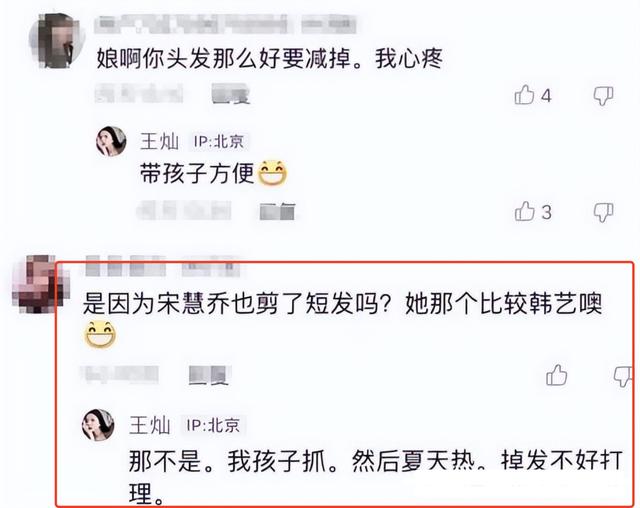Image resolution: width=640 pixels, height=508 pixels.
Task: Open 王灿's username in the bottom reply
Action: tap(149, 425)
